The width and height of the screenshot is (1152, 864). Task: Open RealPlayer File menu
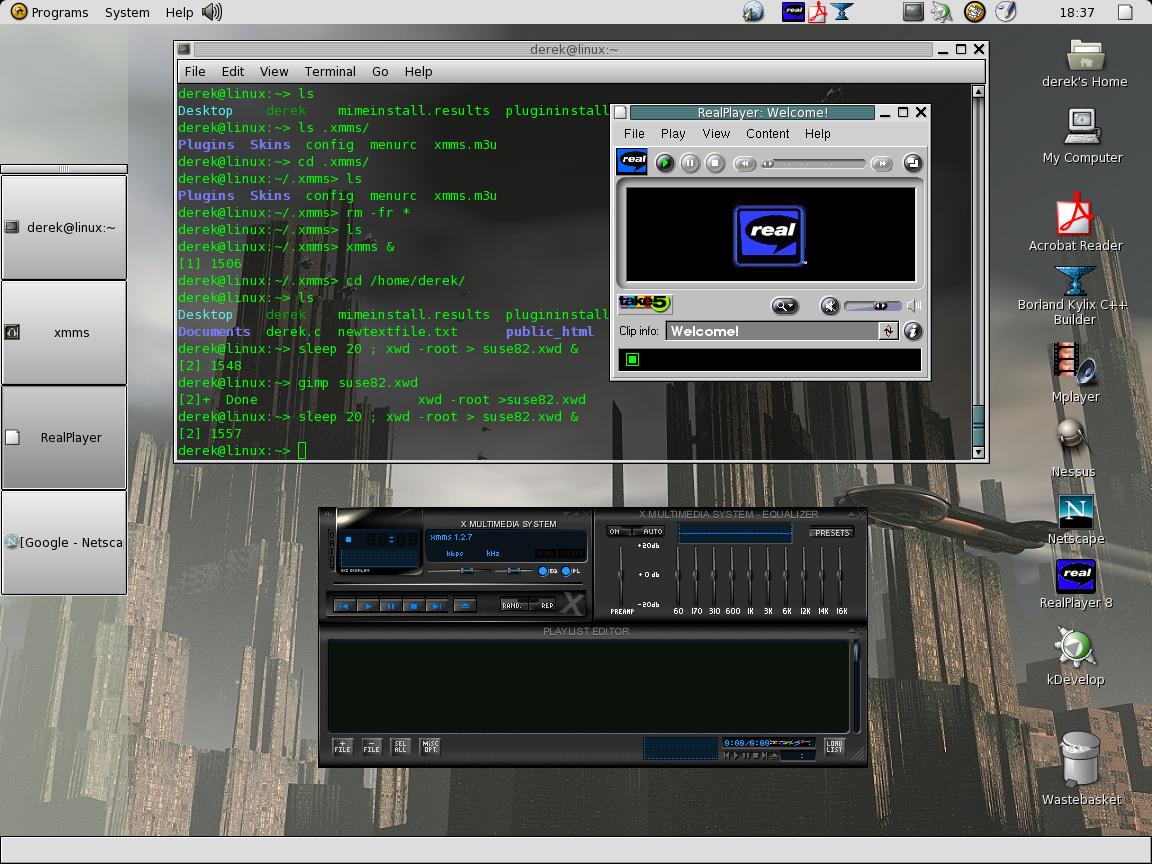(x=634, y=134)
